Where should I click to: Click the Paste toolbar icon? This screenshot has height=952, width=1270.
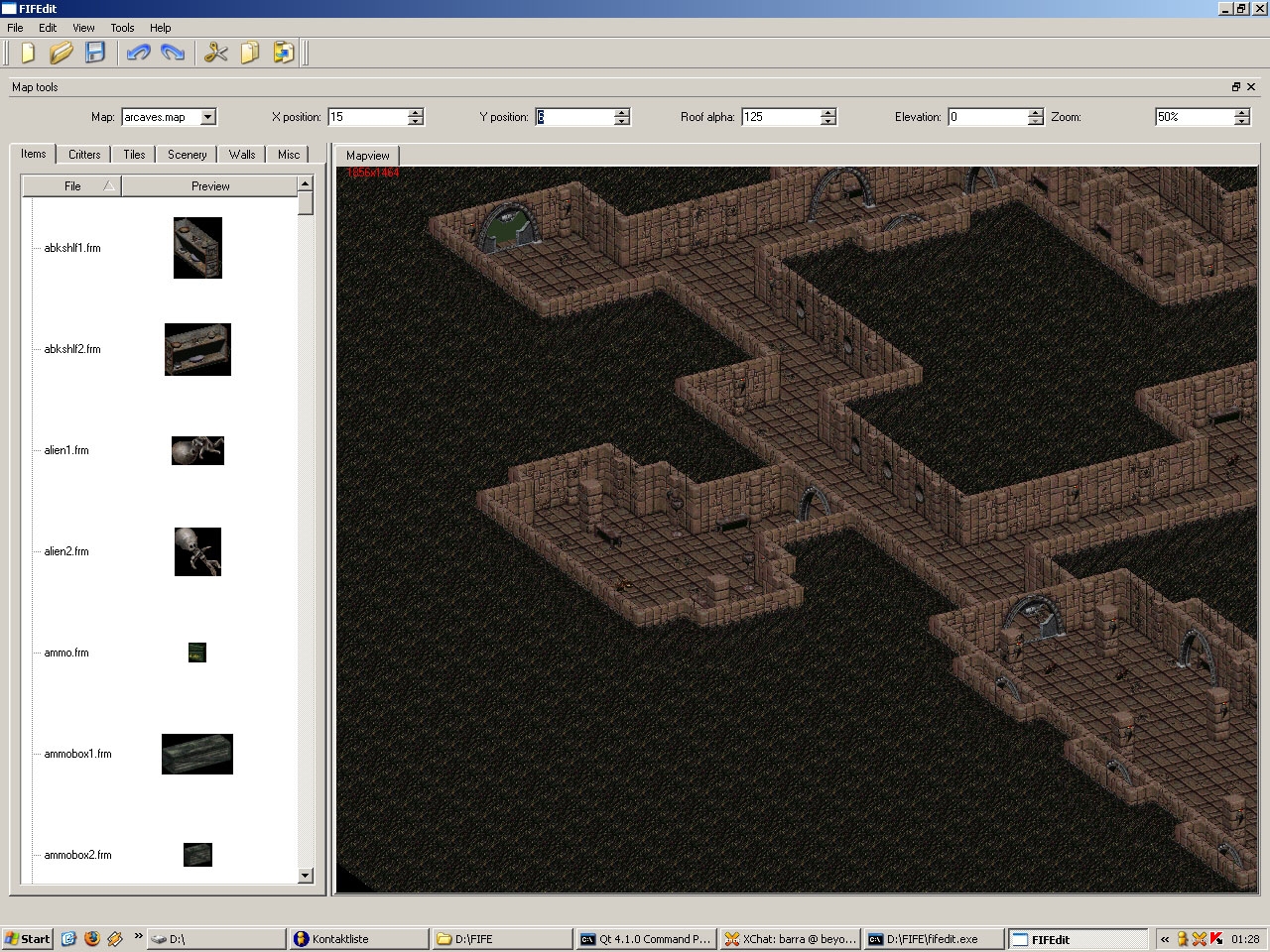[284, 53]
